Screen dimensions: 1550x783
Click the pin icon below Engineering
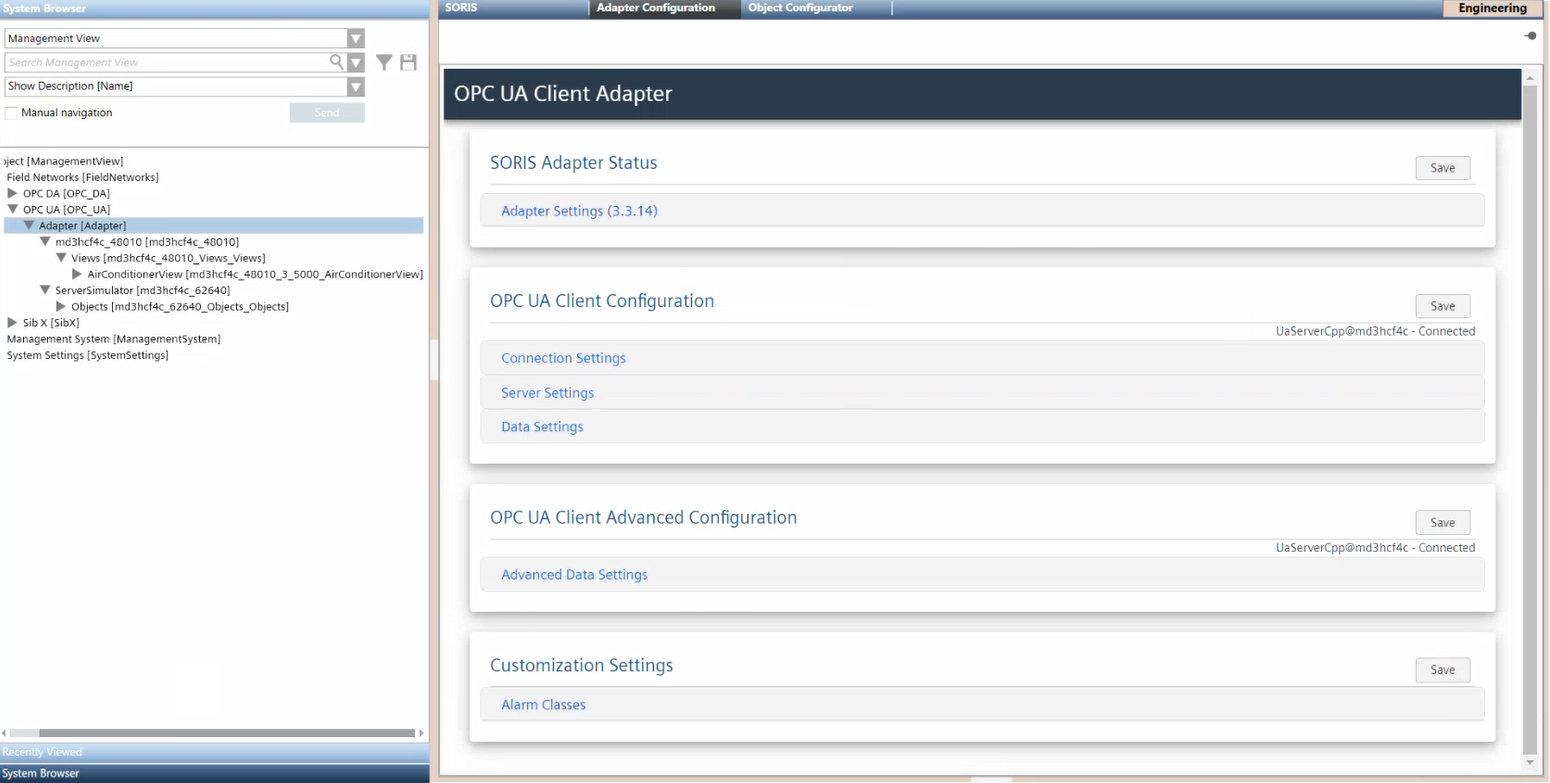(1530, 36)
